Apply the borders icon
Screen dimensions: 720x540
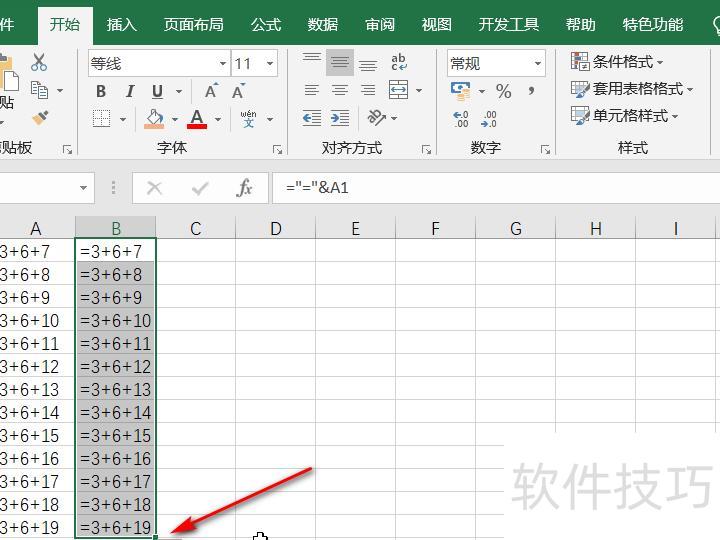tap(101, 118)
